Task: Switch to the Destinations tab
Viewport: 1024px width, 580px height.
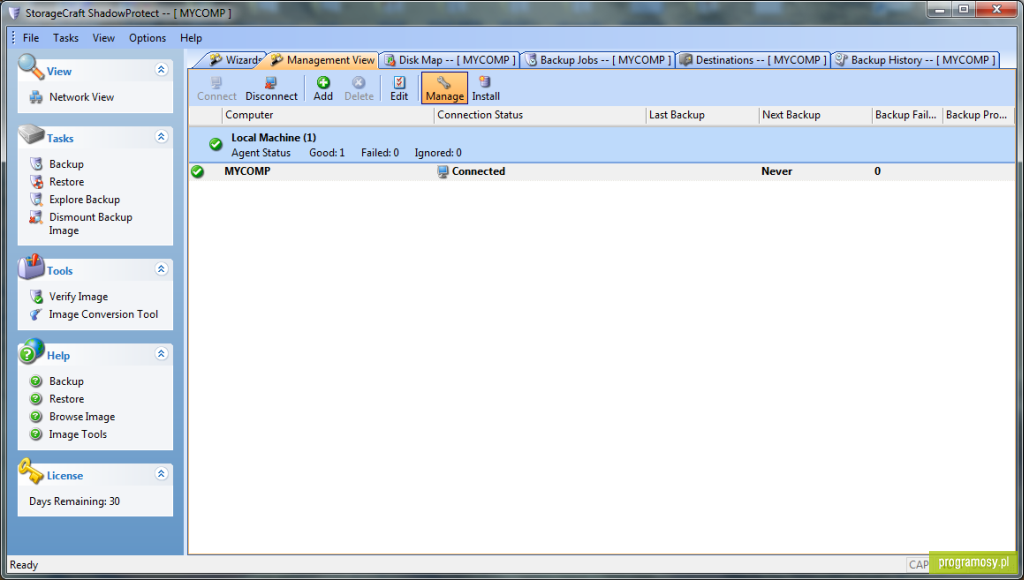Action: click(x=754, y=60)
